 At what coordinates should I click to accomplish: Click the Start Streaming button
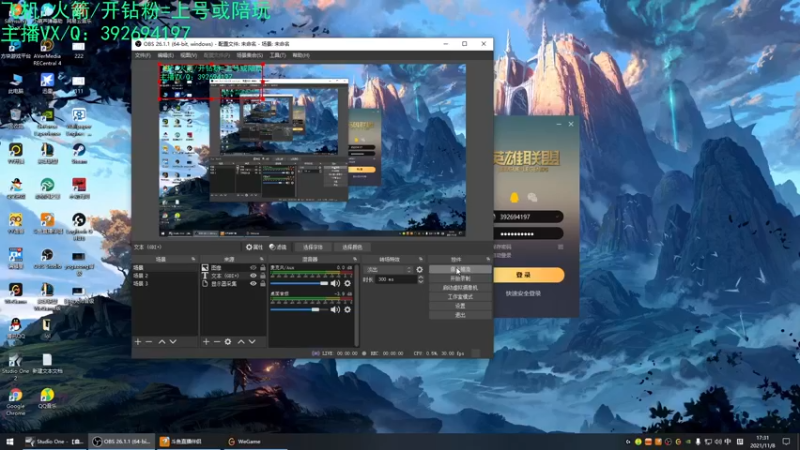click(x=460, y=269)
